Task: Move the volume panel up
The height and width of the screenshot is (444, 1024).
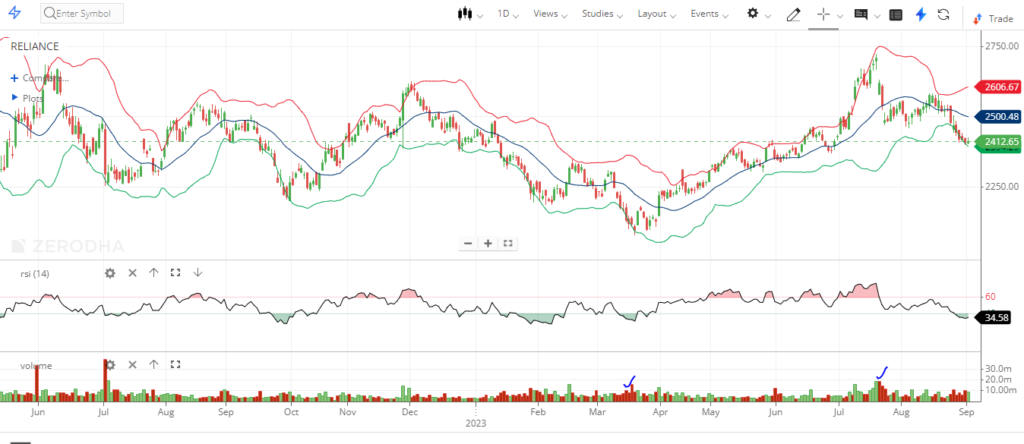Action: click(153, 365)
